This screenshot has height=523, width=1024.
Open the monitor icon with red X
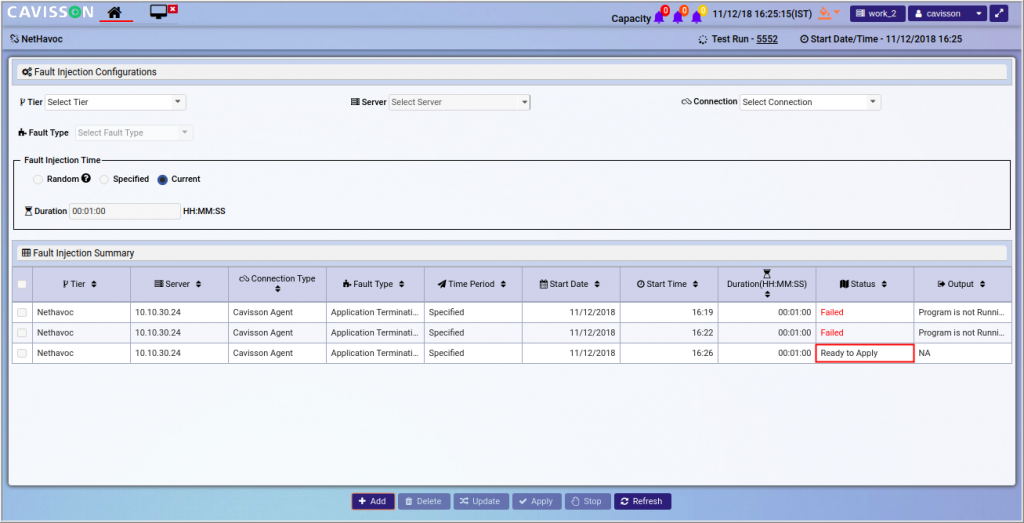pyautogui.click(x=163, y=11)
